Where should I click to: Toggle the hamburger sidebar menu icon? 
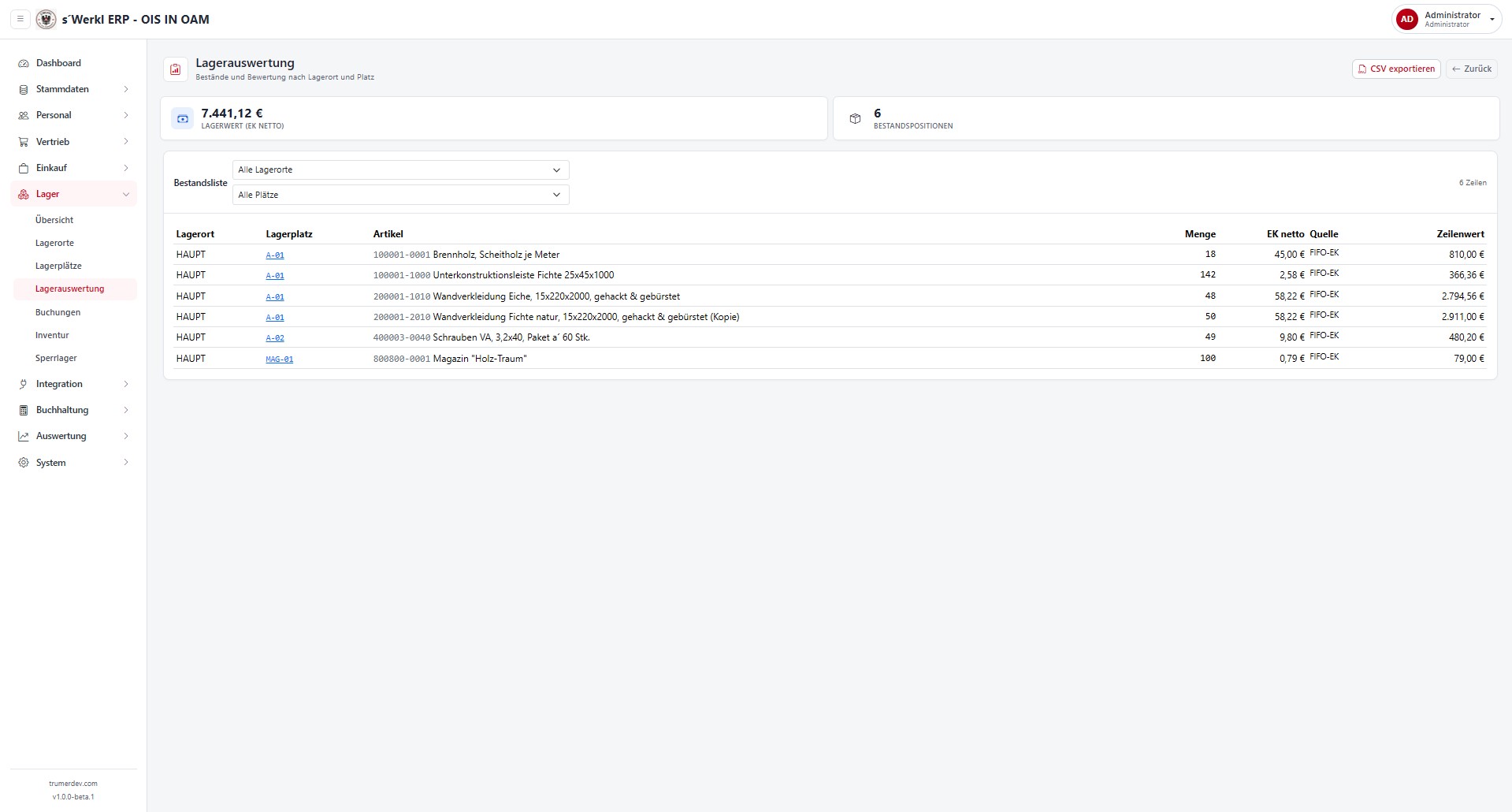[x=20, y=19]
